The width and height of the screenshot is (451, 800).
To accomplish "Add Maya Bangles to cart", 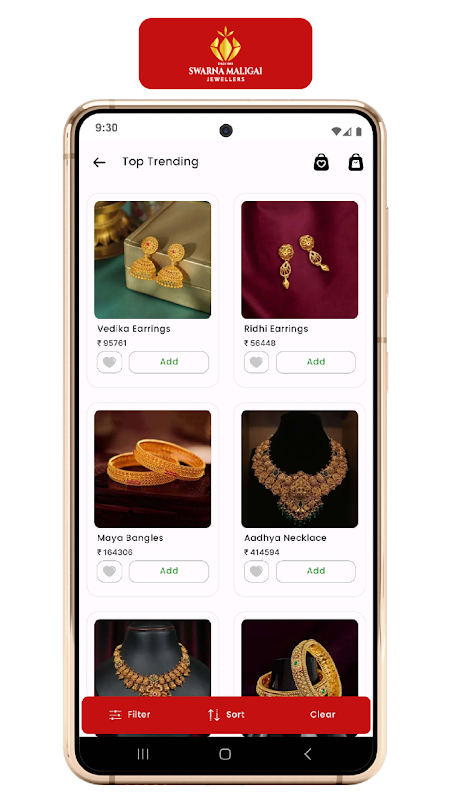I will (x=169, y=571).
